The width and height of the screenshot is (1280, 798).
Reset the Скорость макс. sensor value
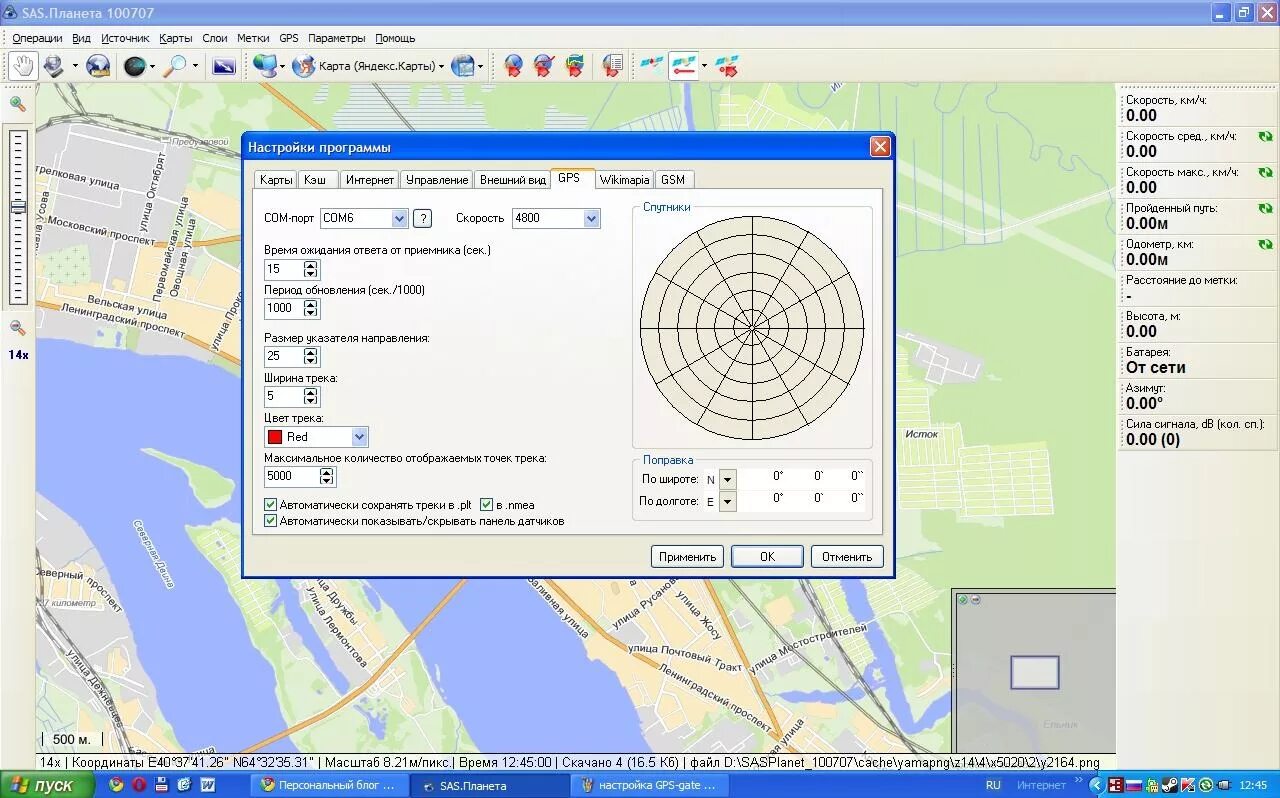(1265, 173)
